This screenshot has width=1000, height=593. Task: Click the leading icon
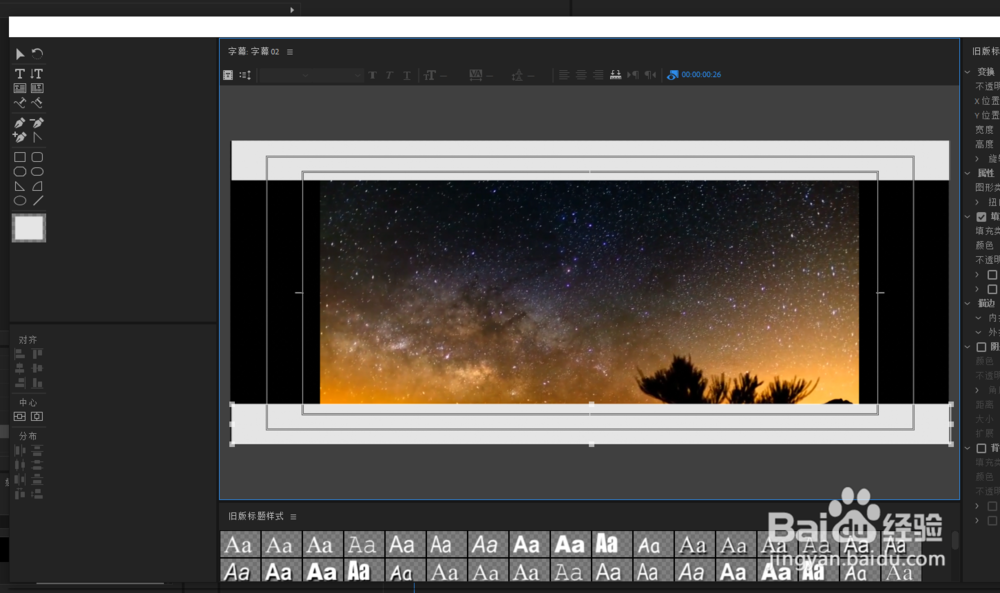[517, 75]
